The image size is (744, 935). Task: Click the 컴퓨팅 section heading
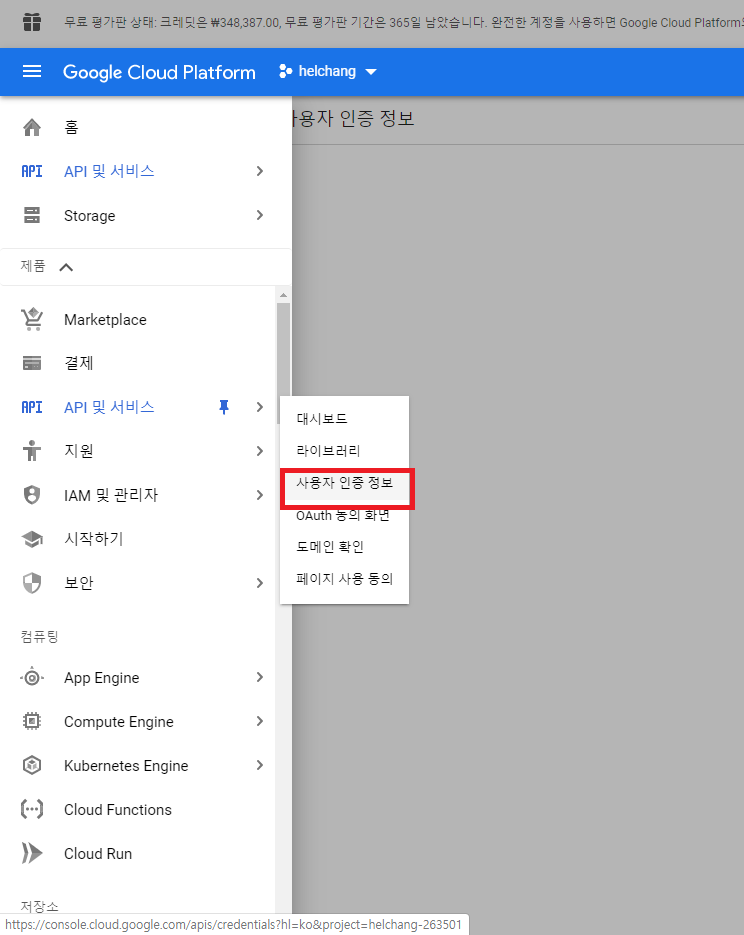[x=39, y=636]
